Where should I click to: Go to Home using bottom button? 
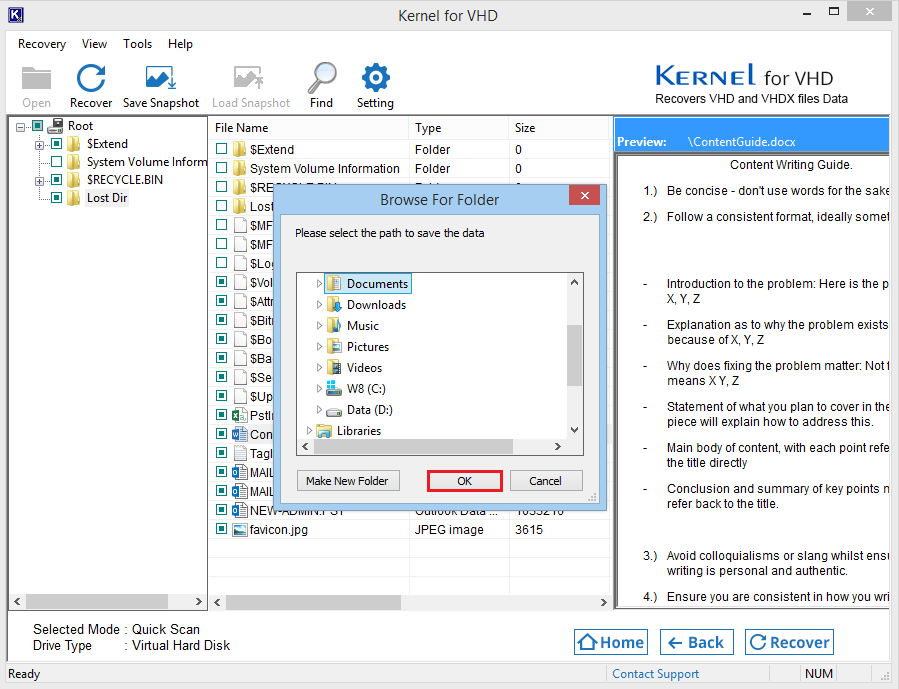tap(611, 642)
